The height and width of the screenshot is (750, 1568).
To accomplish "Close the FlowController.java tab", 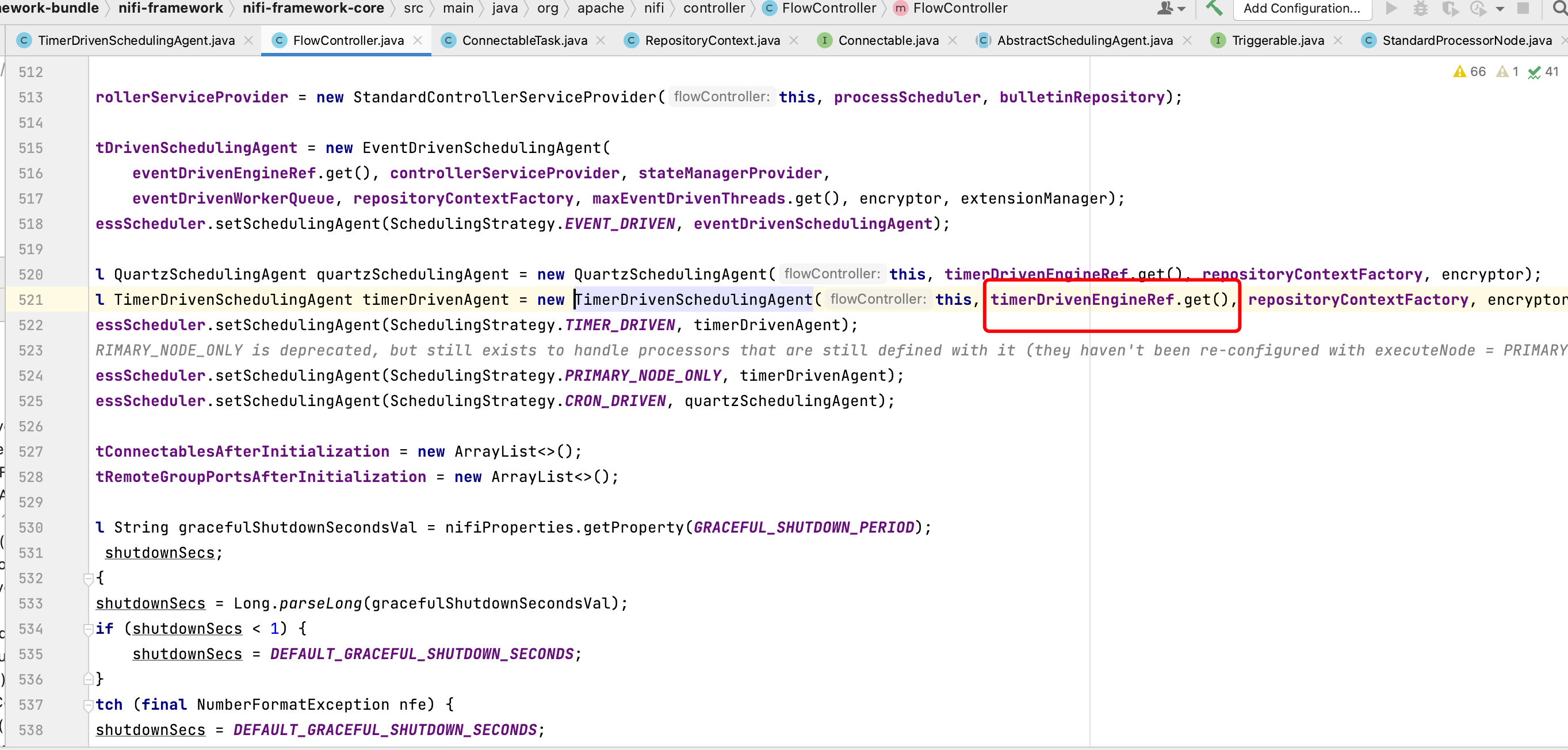I will [418, 40].
